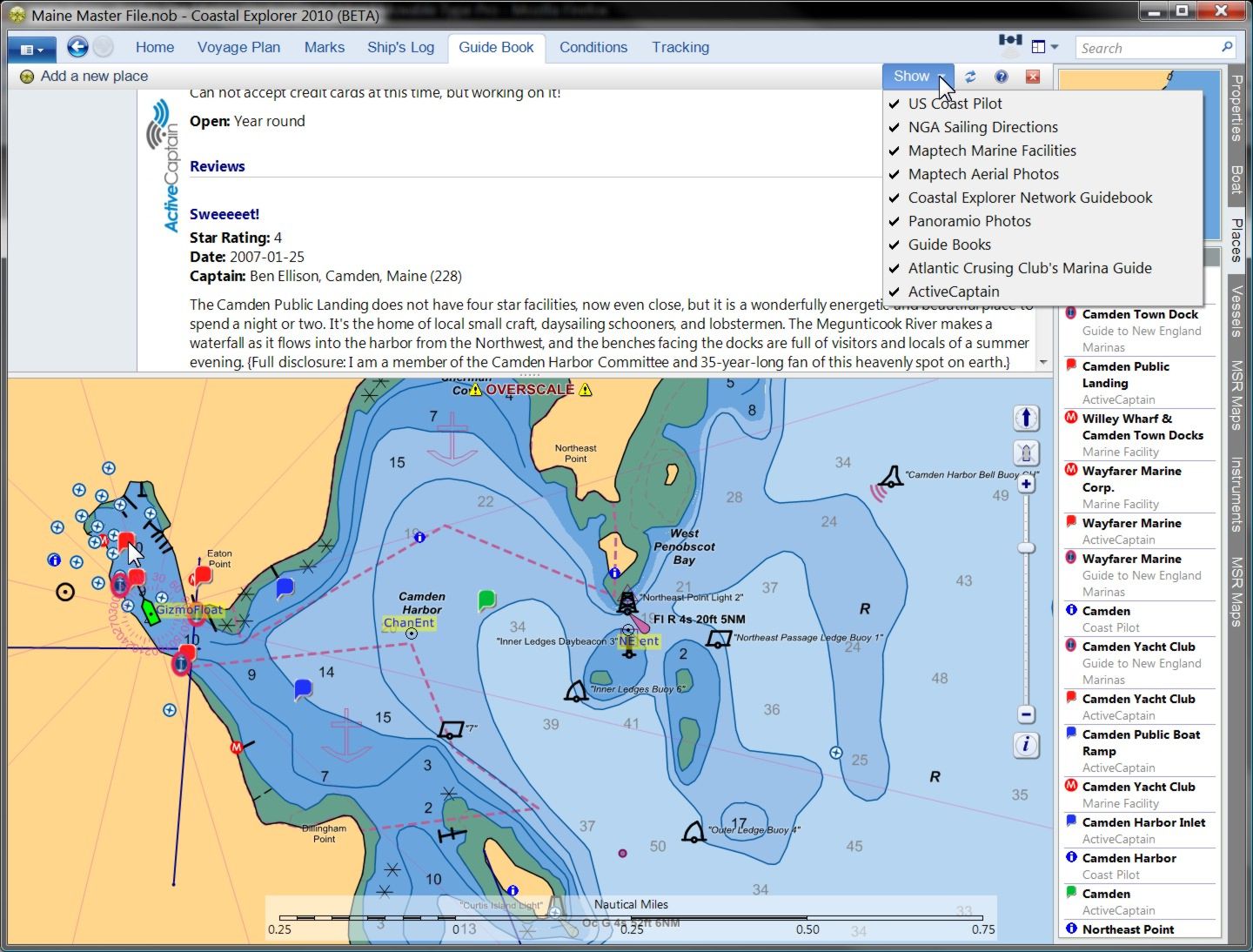Focus the Search input field

(x=1149, y=48)
